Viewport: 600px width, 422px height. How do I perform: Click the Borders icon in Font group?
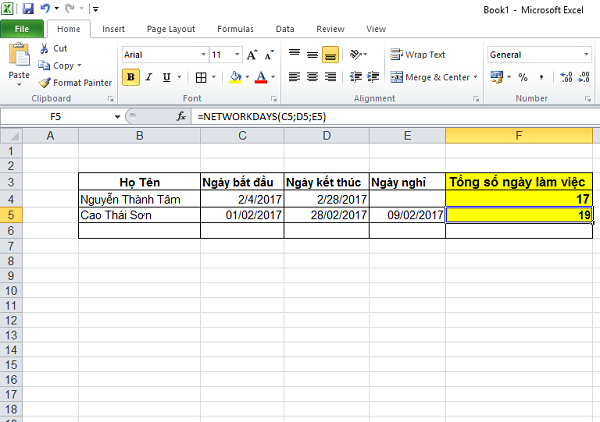coord(201,77)
